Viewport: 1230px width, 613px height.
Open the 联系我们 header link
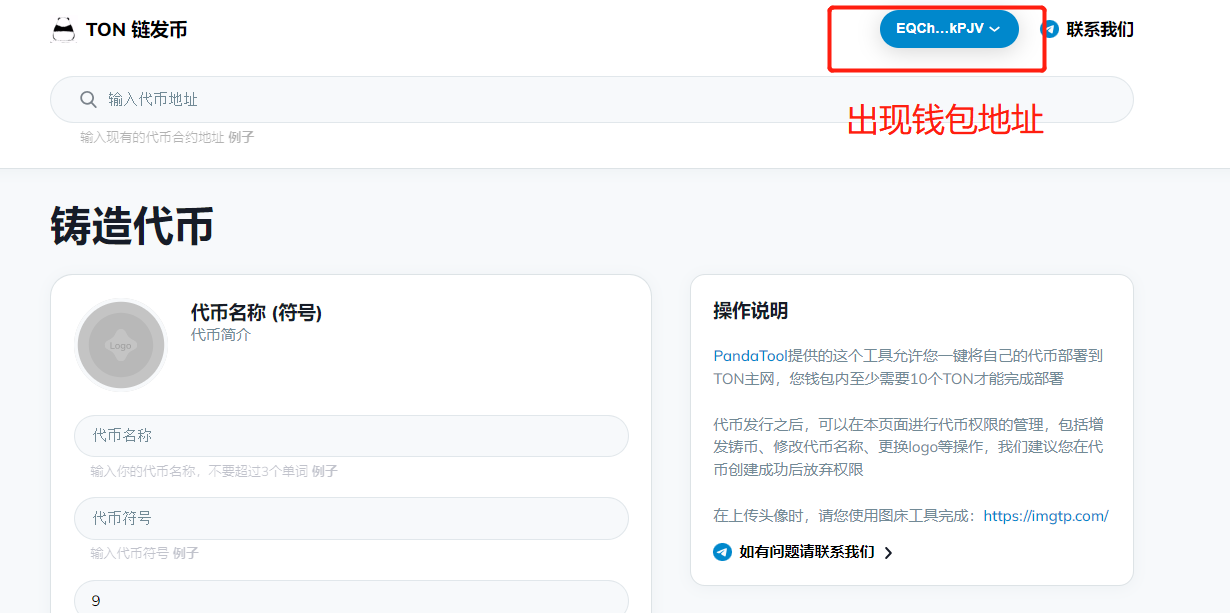tap(1099, 29)
